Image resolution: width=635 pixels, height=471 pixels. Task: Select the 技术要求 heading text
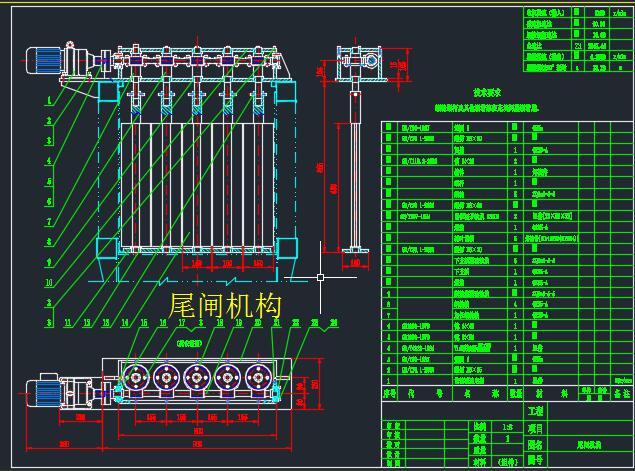click(487, 93)
